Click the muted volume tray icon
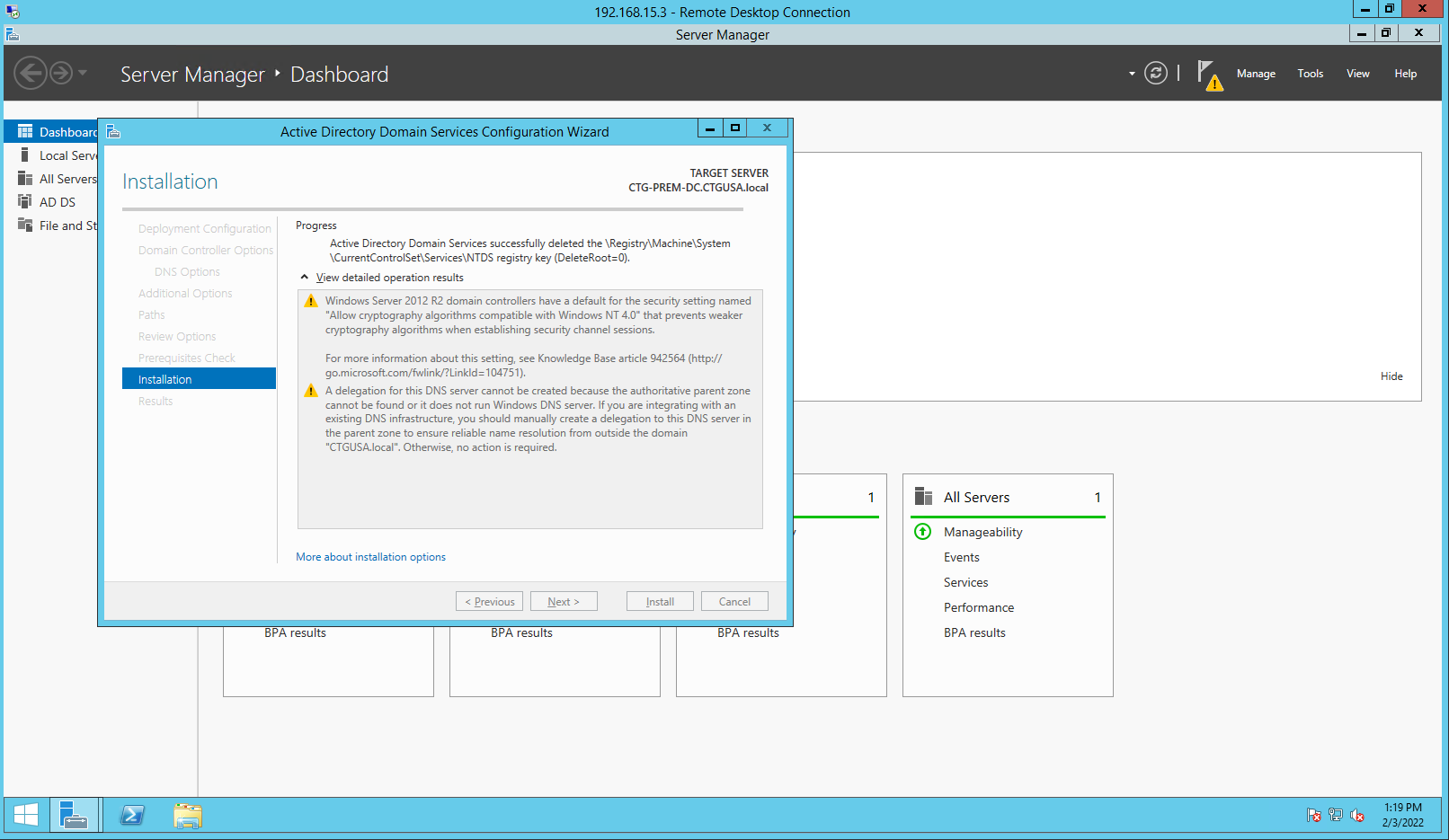 tap(1357, 815)
